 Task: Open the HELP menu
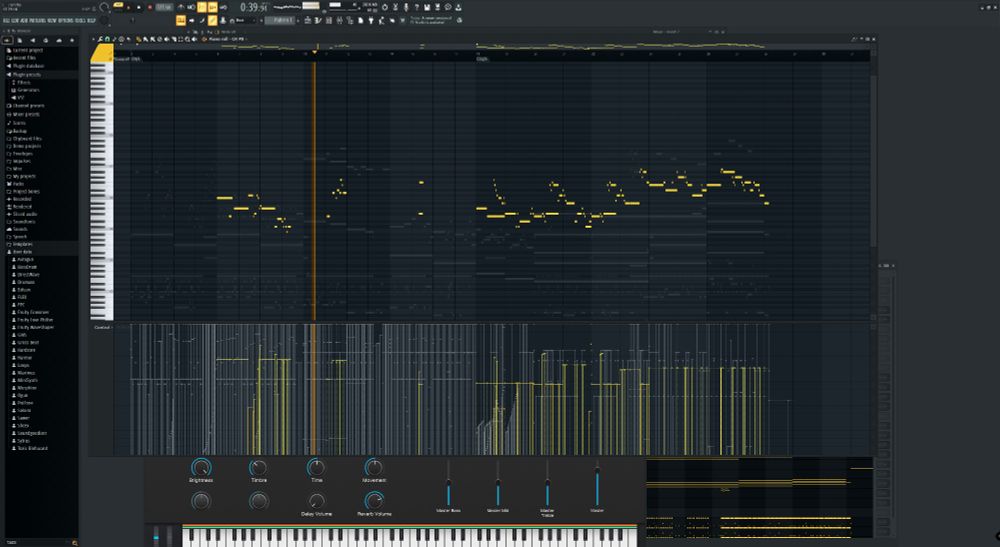point(90,20)
